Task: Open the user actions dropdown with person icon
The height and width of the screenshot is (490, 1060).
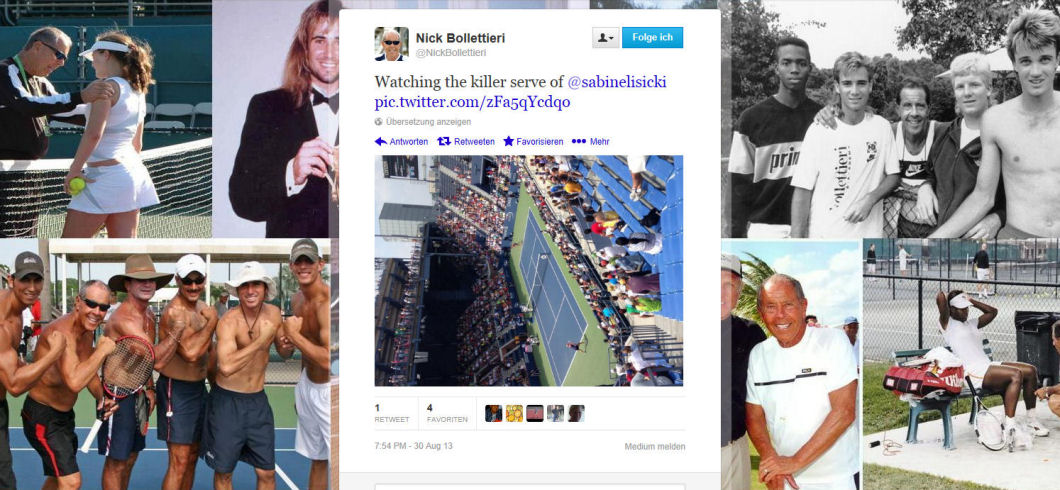Action: (606, 38)
